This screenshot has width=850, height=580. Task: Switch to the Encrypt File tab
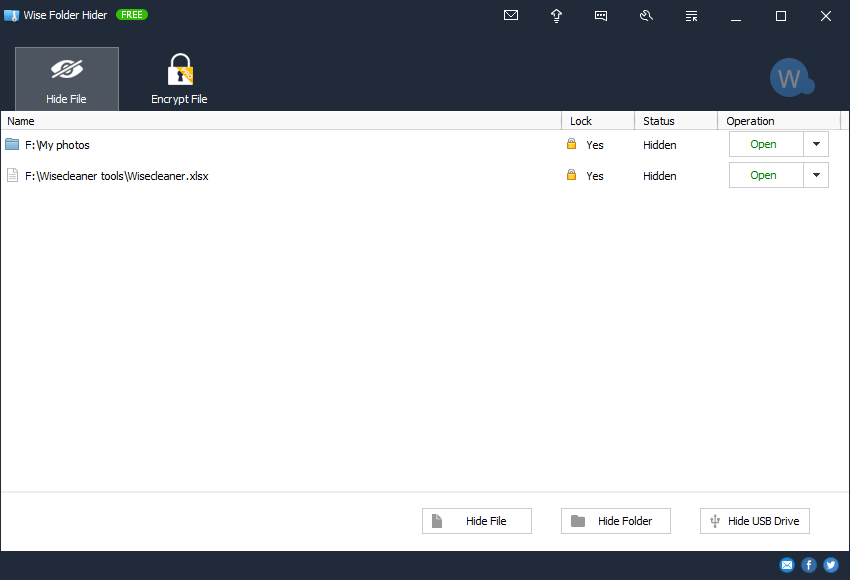coord(179,79)
